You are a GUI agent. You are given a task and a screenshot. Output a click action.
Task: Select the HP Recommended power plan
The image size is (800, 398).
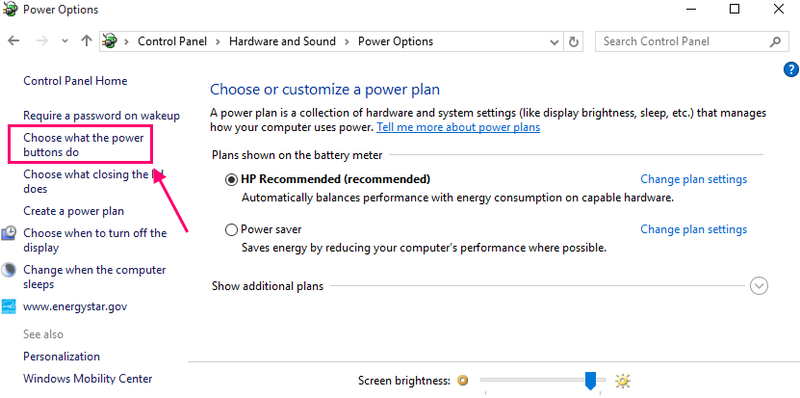click(231, 180)
